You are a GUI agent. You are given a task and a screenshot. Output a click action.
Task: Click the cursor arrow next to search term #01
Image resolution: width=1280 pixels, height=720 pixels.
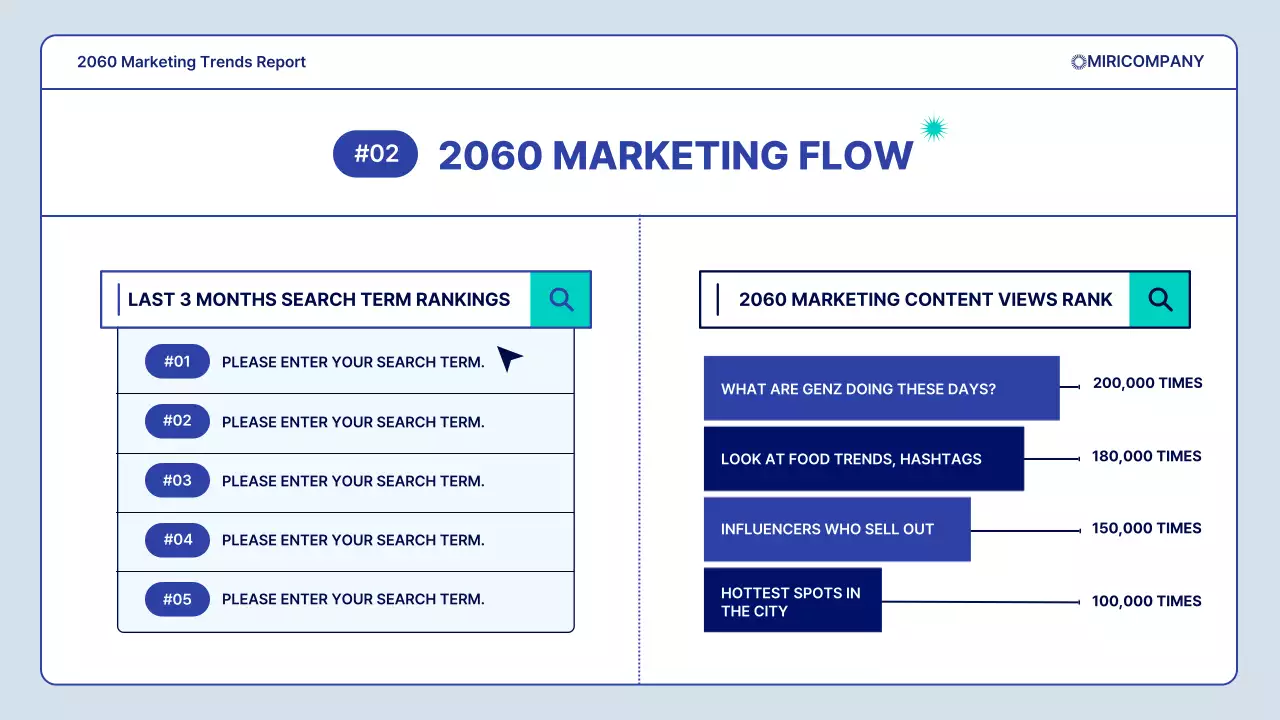(510, 359)
